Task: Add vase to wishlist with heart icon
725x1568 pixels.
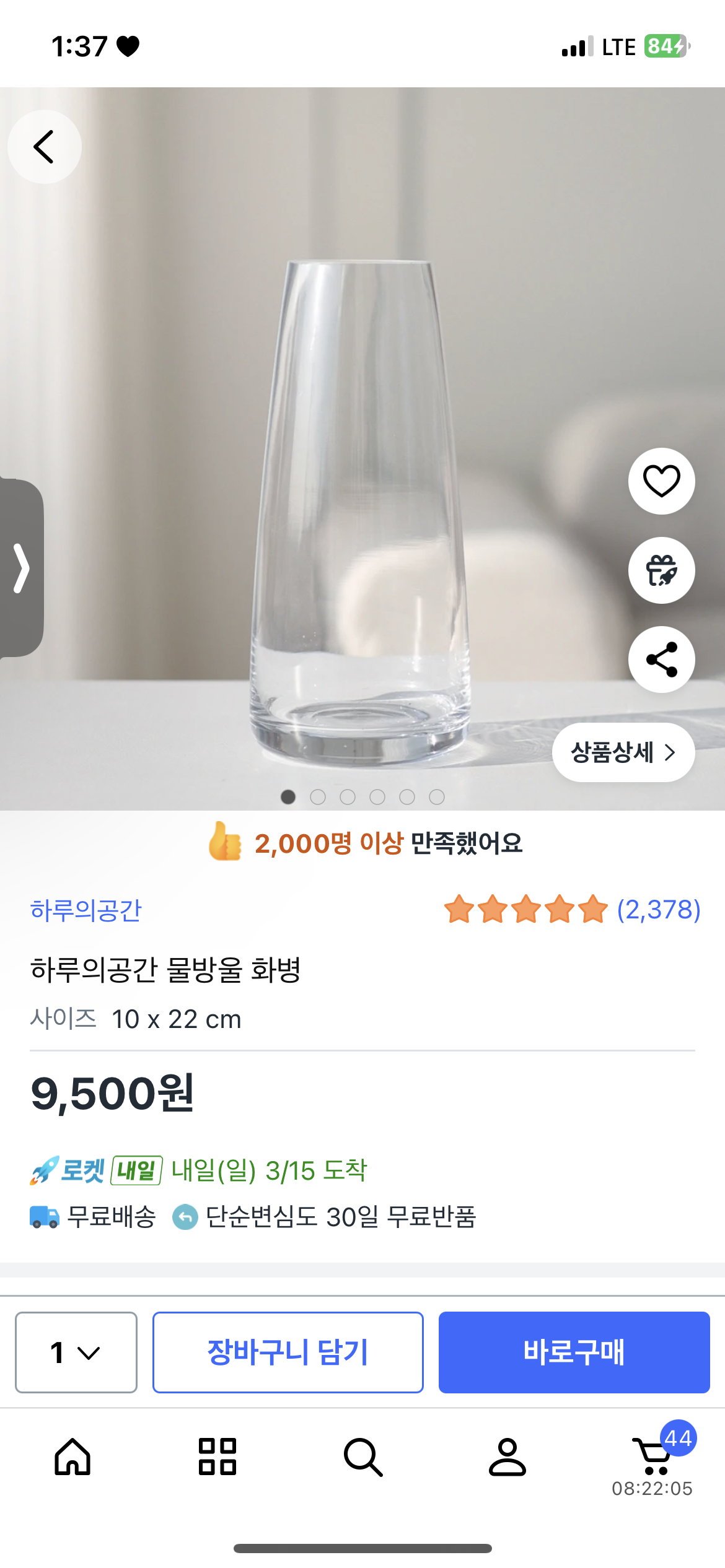Action: (x=661, y=481)
